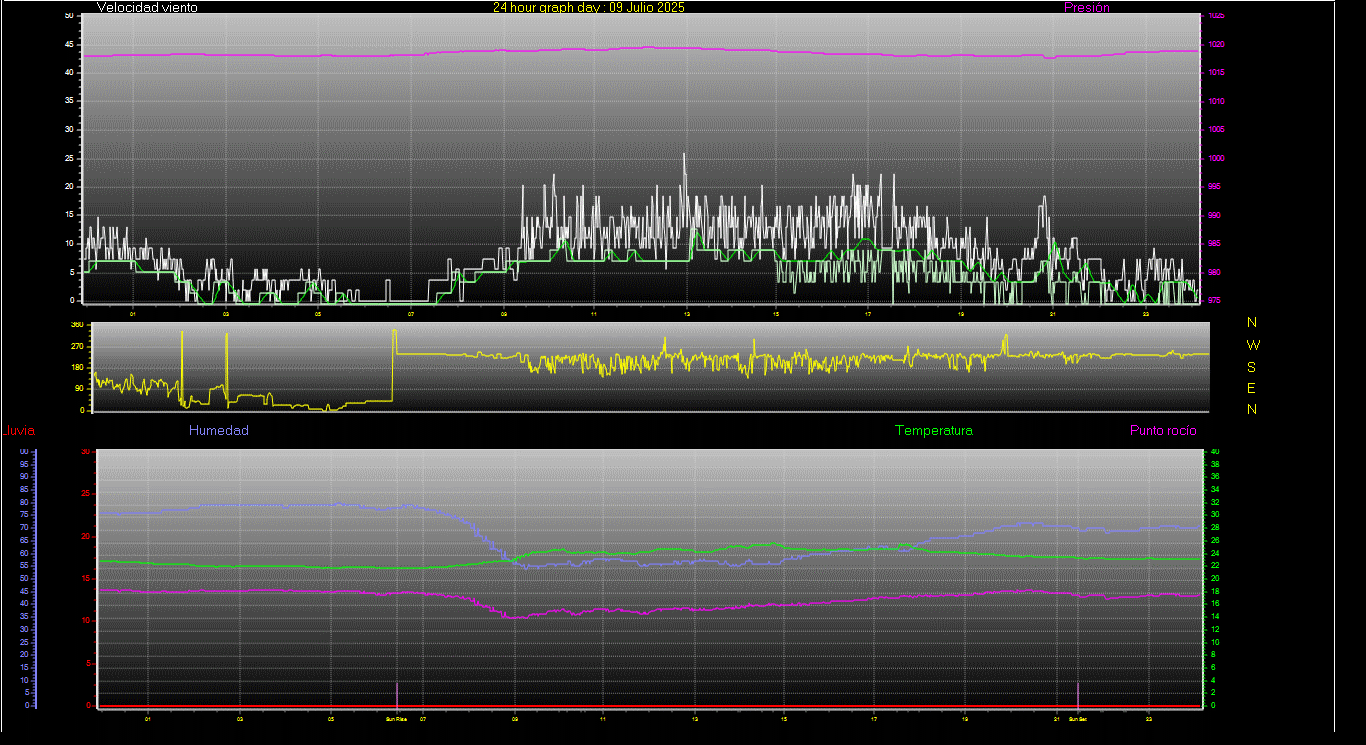Click pressure axis value 975
Viewport: 1366px width, 745px height.
(x=1214, y=300)
